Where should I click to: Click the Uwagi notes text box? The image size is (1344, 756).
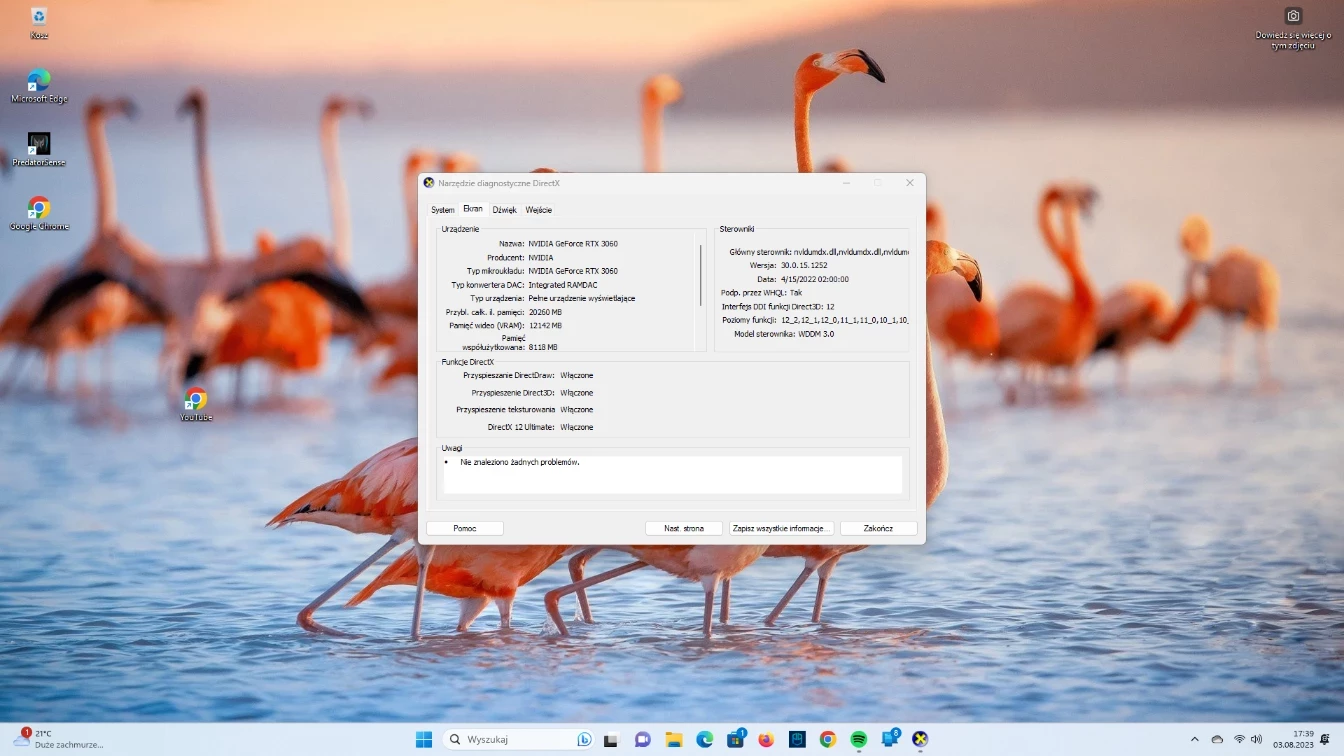[673, 474]
